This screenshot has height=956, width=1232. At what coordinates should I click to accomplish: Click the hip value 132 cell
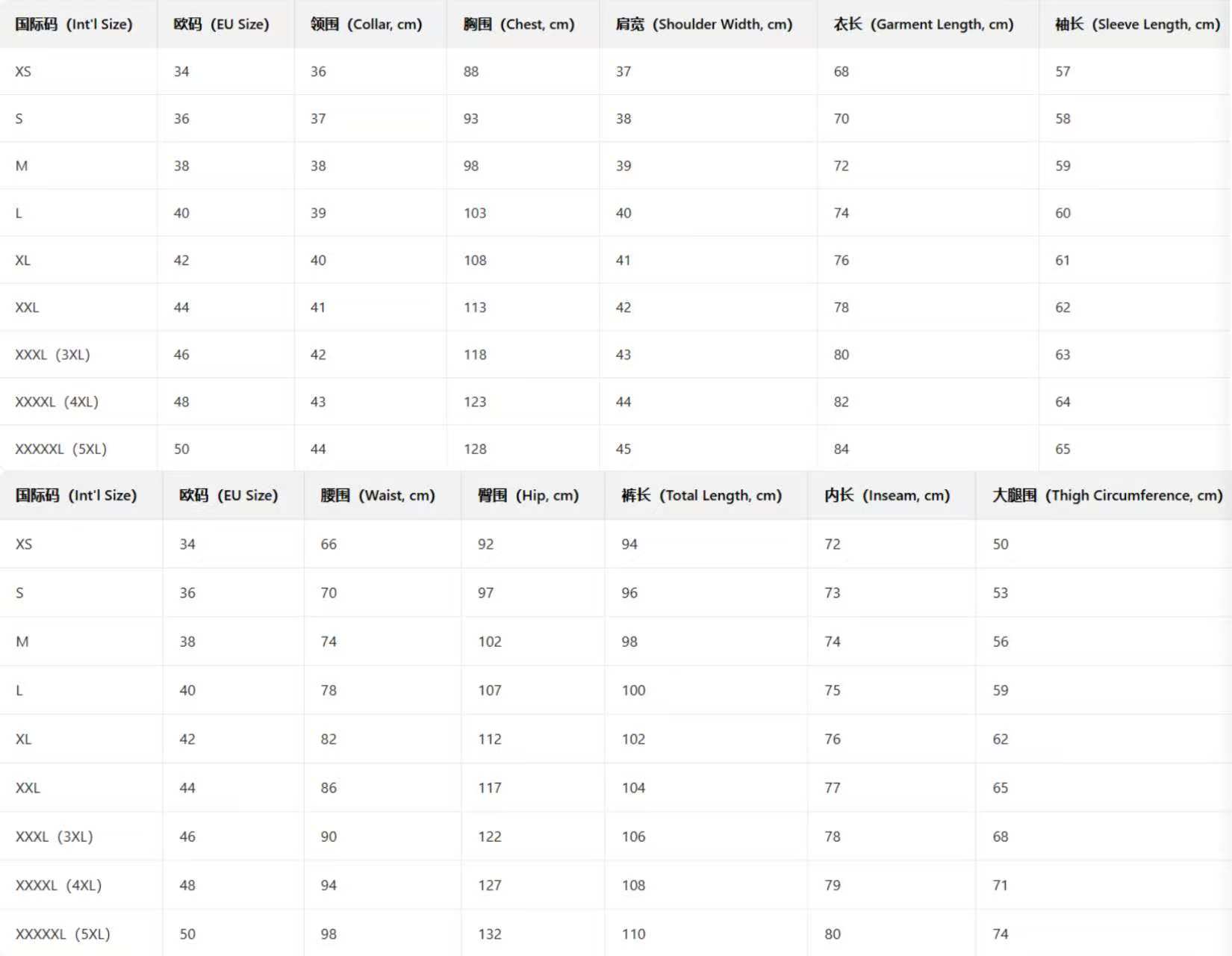point(490,934)
